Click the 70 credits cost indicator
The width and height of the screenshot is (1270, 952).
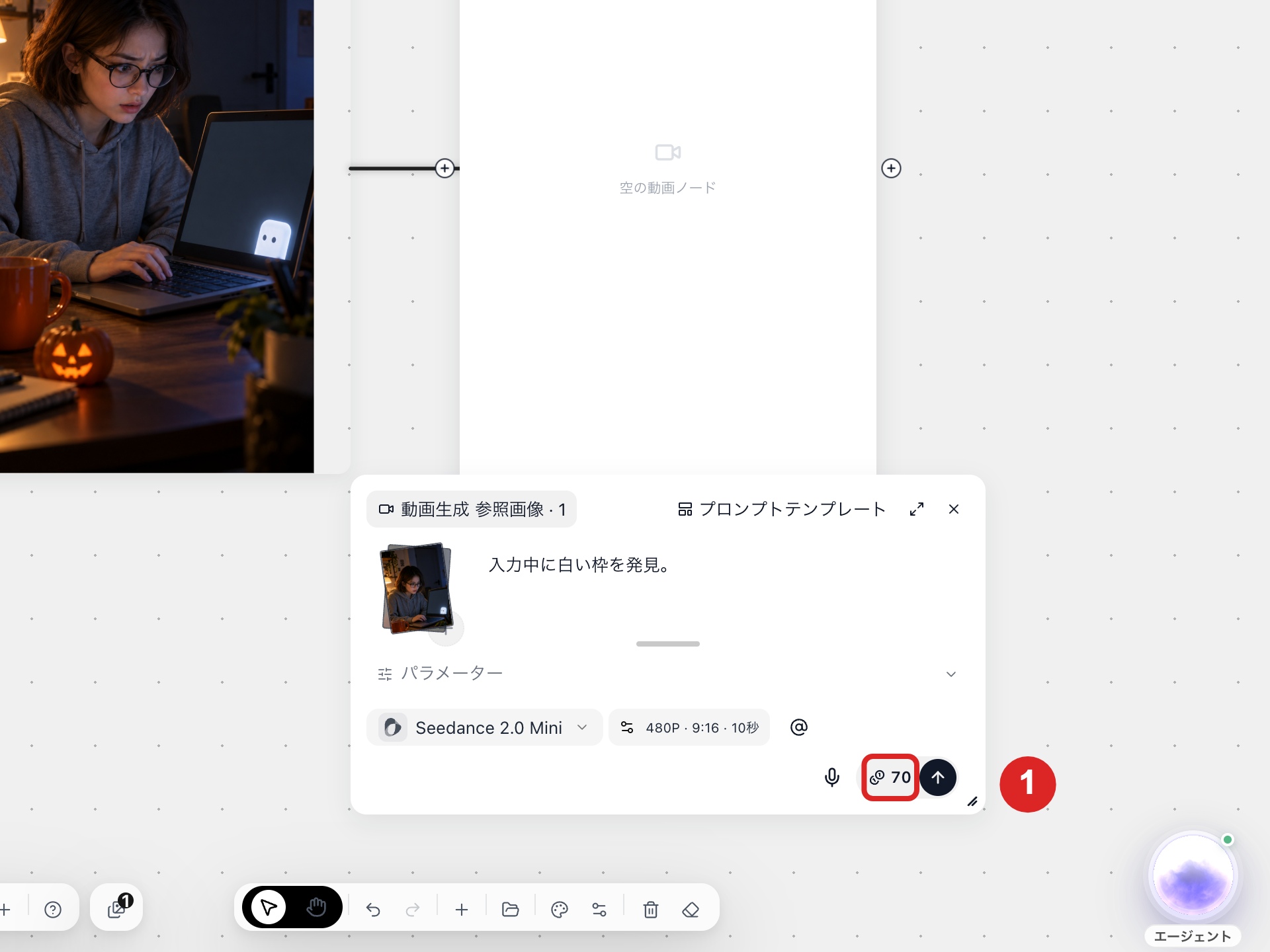click(x=890, y=777)
